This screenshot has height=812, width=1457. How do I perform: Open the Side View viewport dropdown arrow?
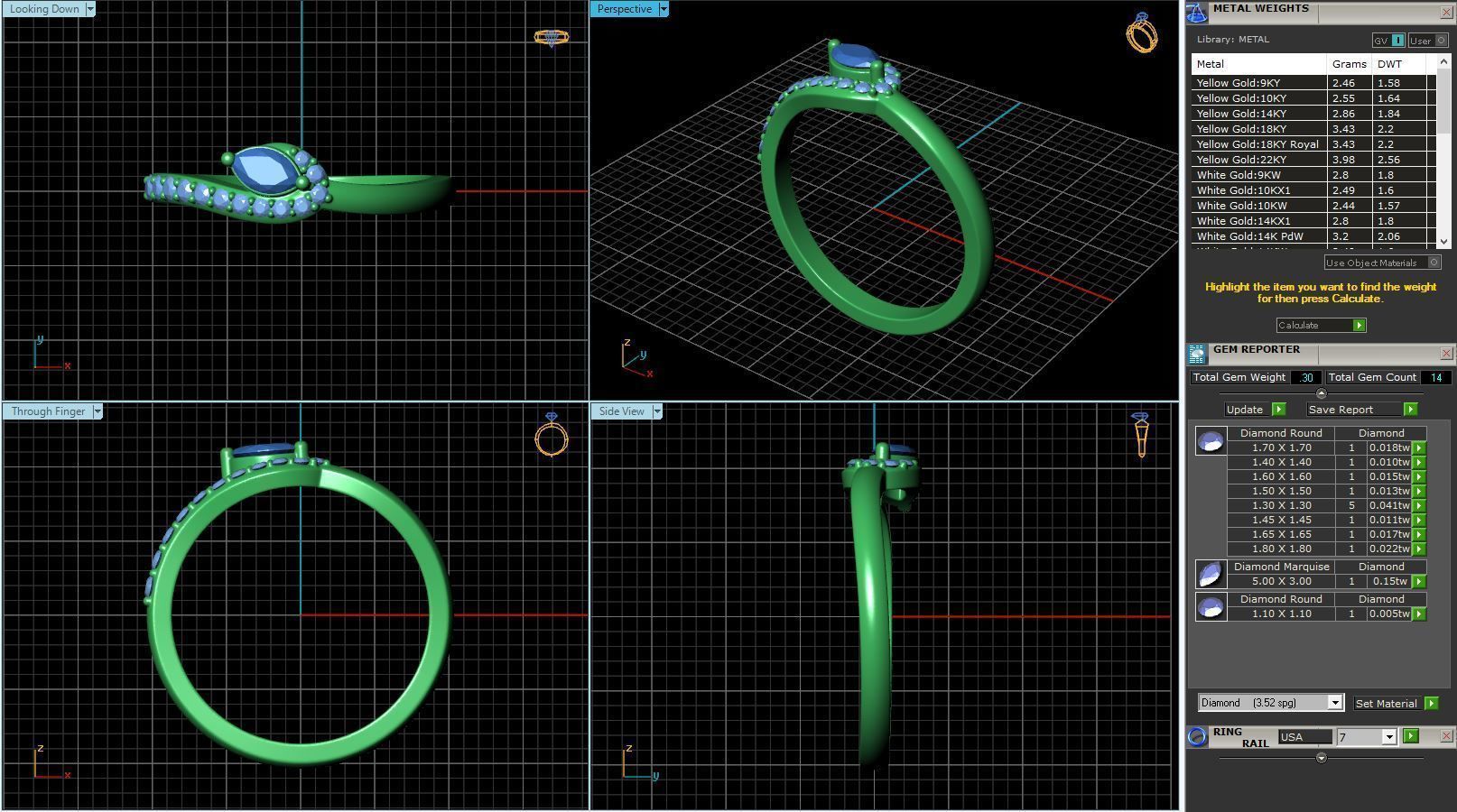(657, 411)
